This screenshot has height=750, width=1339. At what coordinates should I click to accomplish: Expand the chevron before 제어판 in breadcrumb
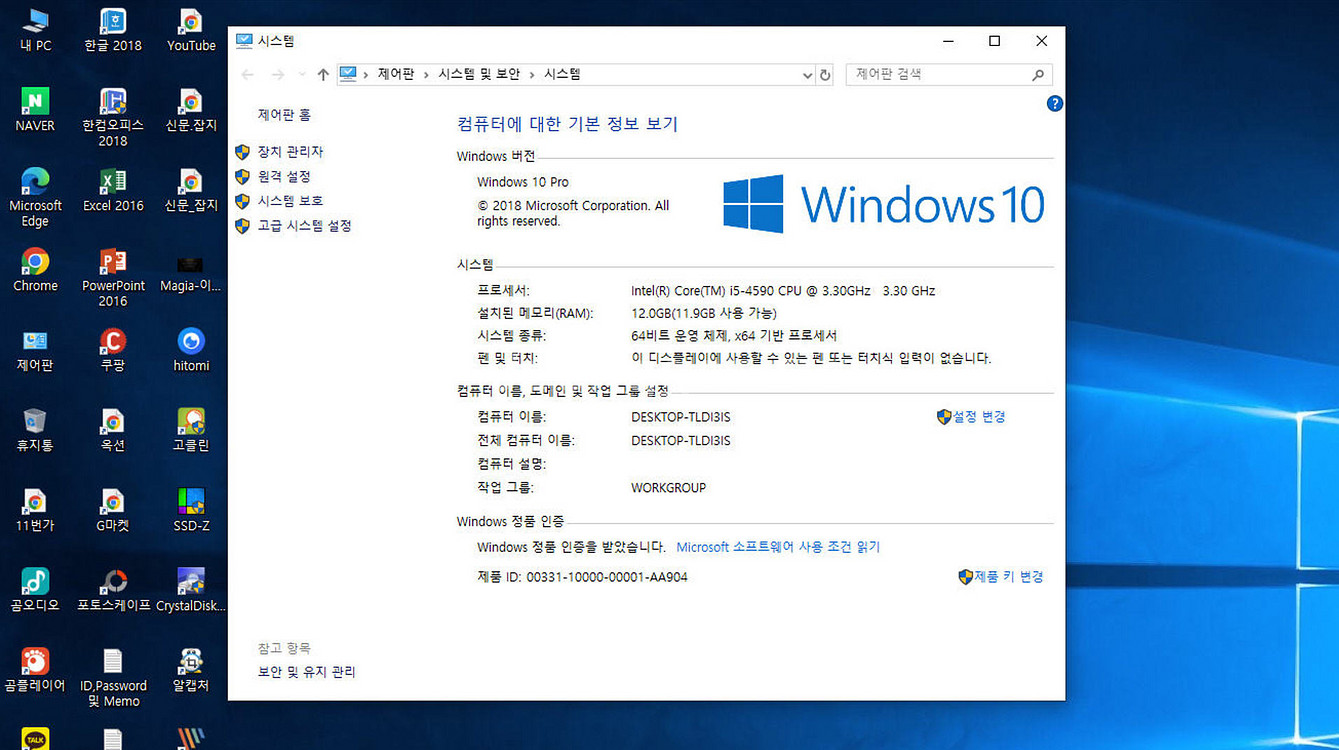coord(366,74)
